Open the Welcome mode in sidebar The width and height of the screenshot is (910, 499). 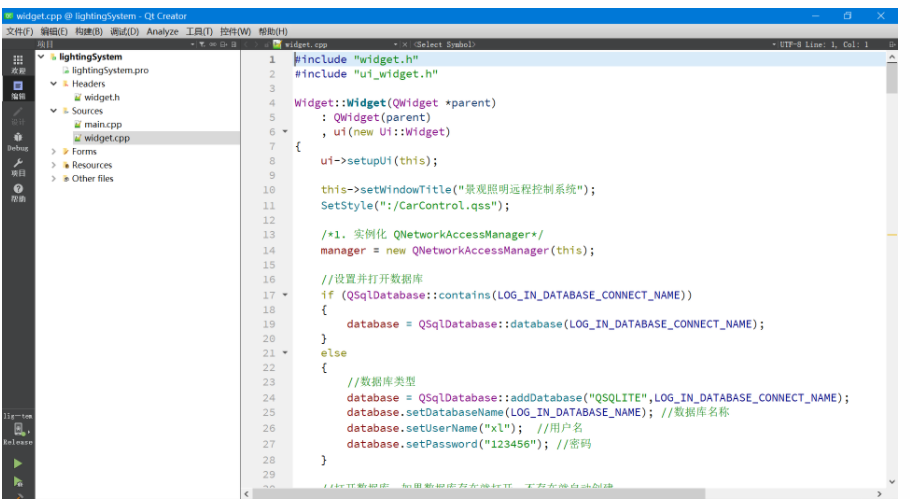click(x=18, y=63)
